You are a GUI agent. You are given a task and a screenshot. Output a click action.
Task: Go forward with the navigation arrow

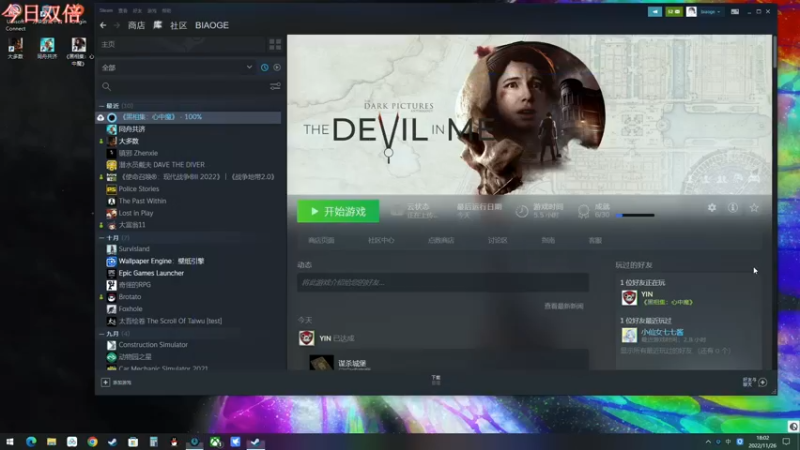117,25
